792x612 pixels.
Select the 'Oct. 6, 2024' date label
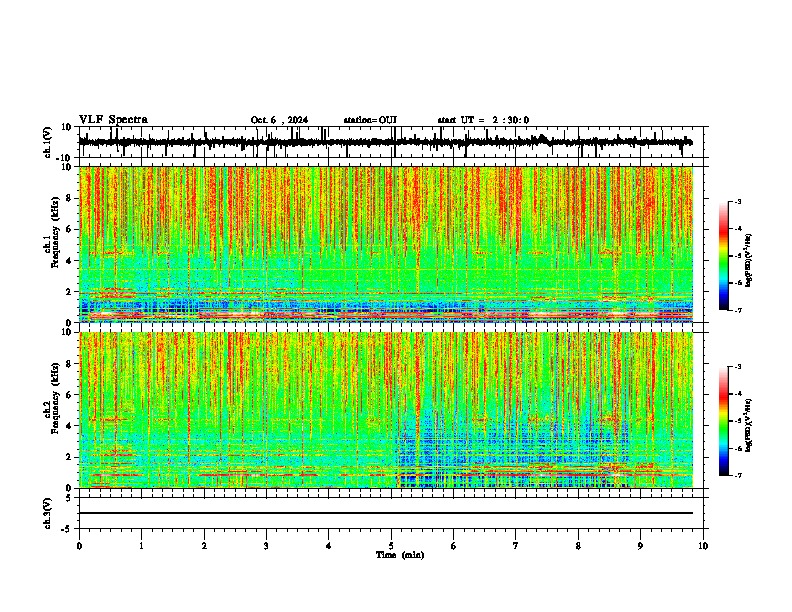point(279,120)
